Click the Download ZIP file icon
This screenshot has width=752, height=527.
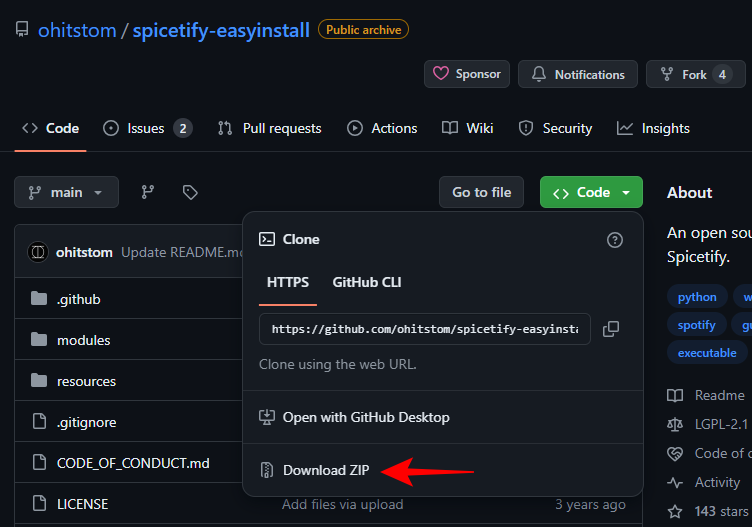(x=267, y=470)
